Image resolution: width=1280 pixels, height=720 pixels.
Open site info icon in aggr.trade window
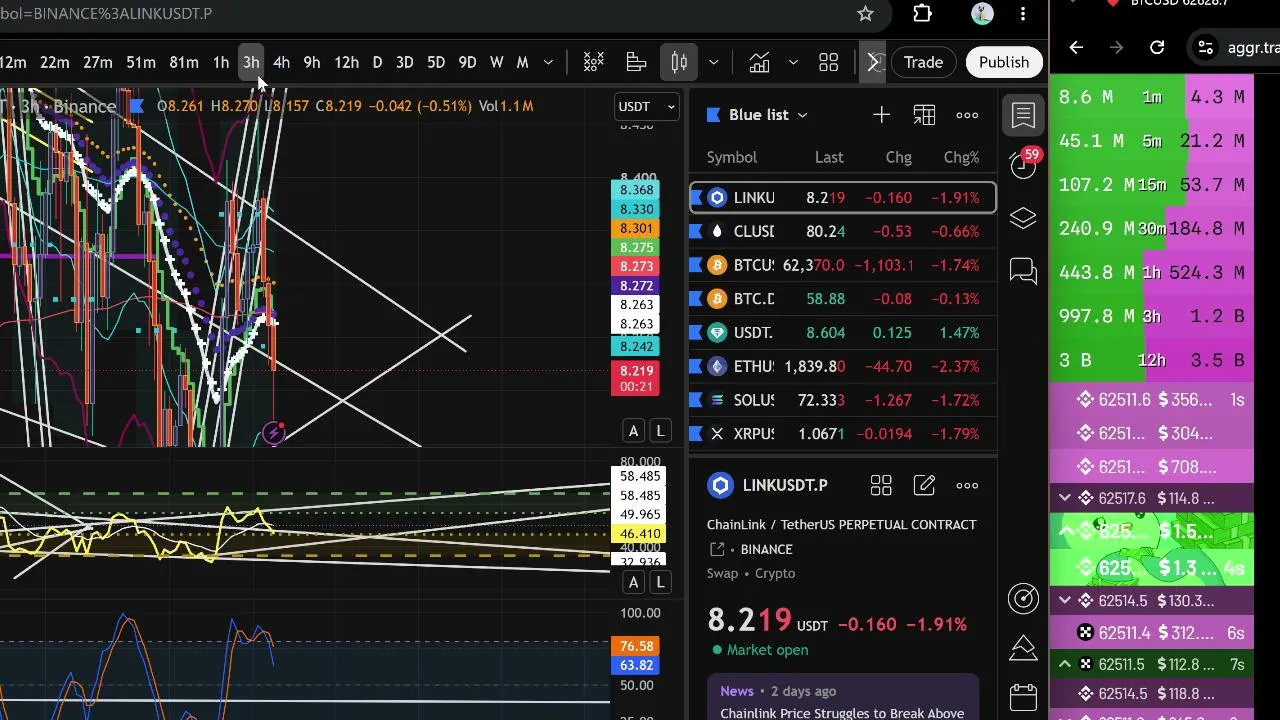1206,47
